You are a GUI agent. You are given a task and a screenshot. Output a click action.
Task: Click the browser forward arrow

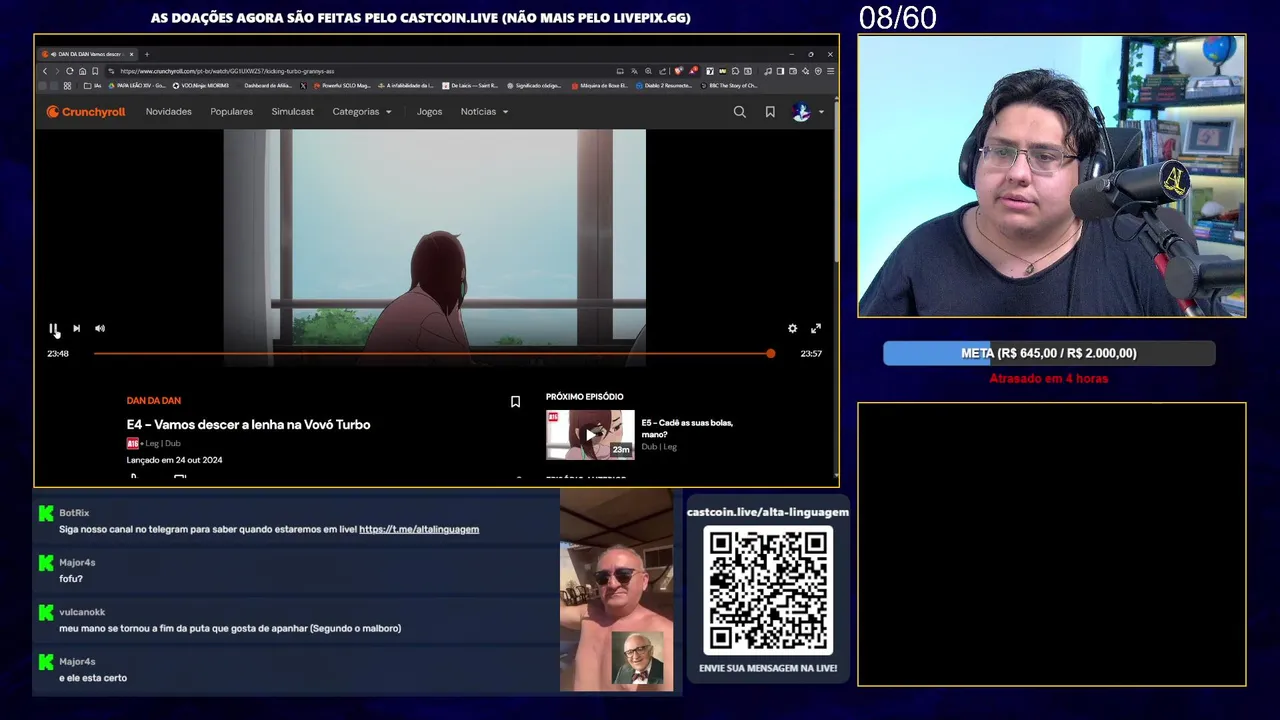[x=57, y=71]
